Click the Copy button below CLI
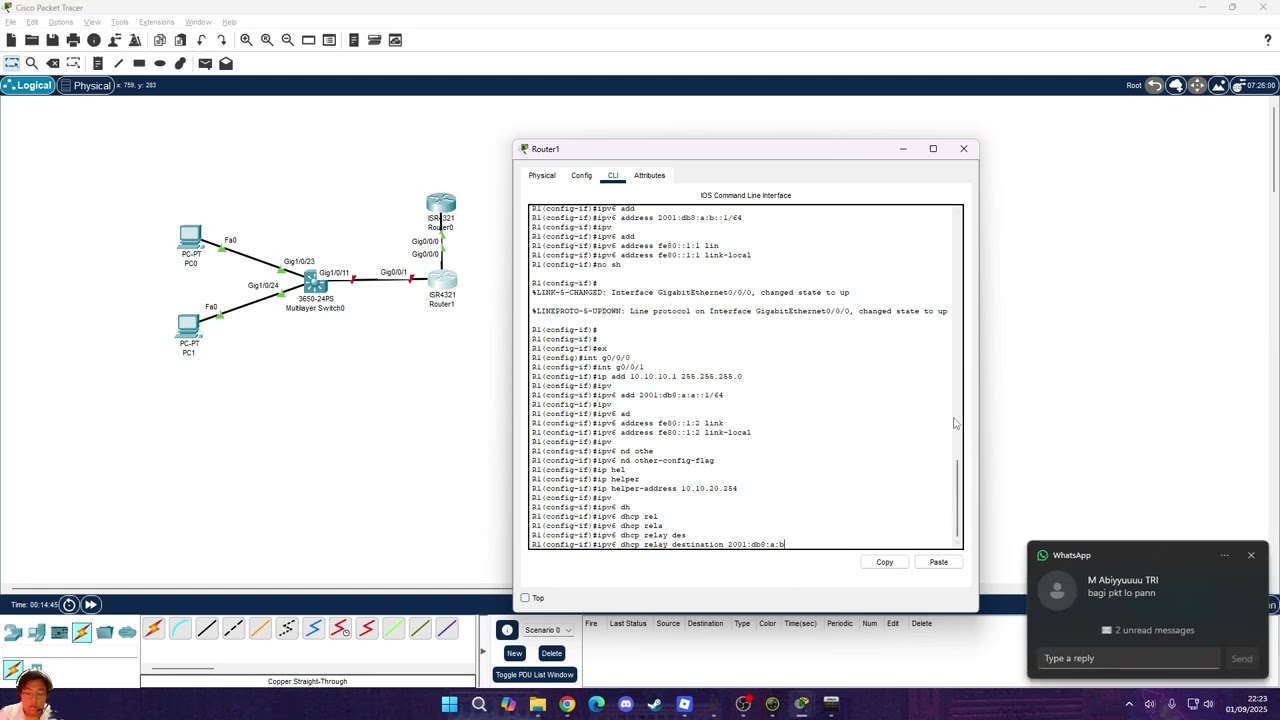The width and height of the screenshot is (1280, 720). point(885,562)
